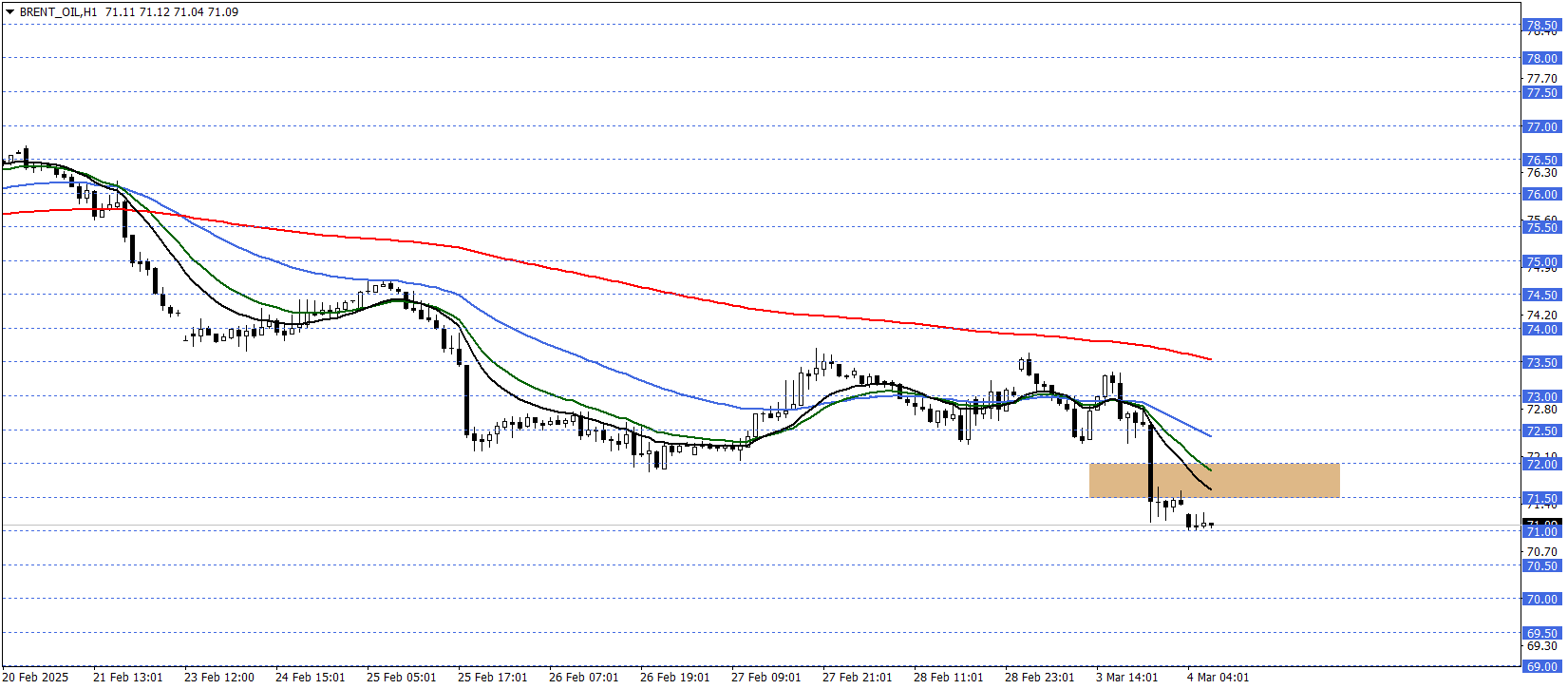Click the 73.00 price level label
This screenshot has height=689, width=1568.
(1541, 397)
